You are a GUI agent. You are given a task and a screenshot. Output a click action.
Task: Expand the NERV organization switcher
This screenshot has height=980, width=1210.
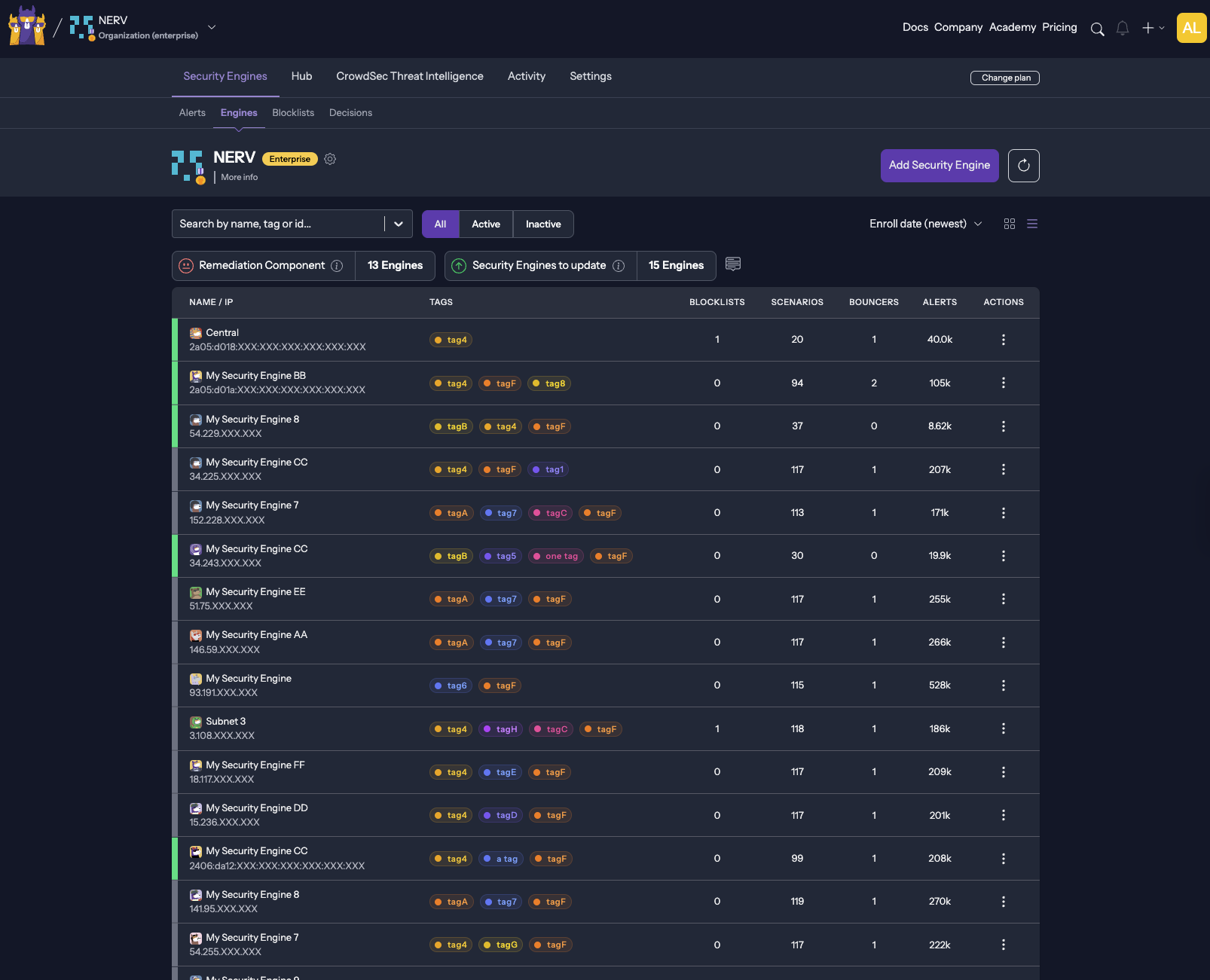pos(212,27)
